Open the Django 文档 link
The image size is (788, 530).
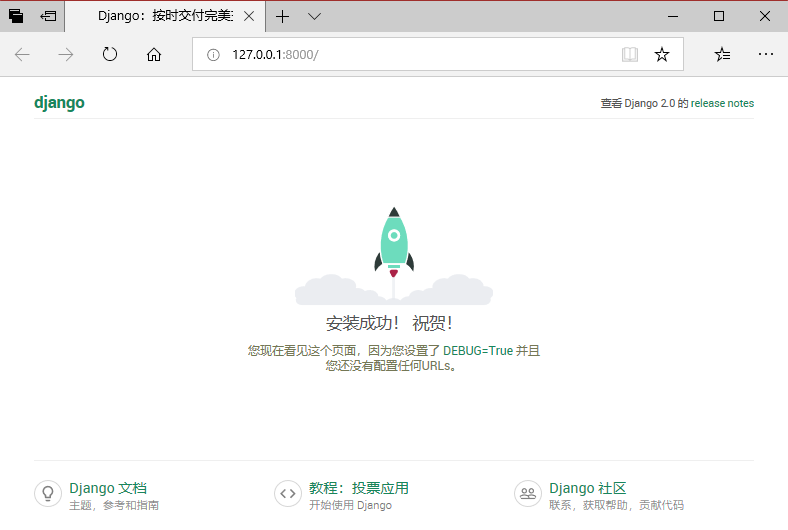(108, 488)
